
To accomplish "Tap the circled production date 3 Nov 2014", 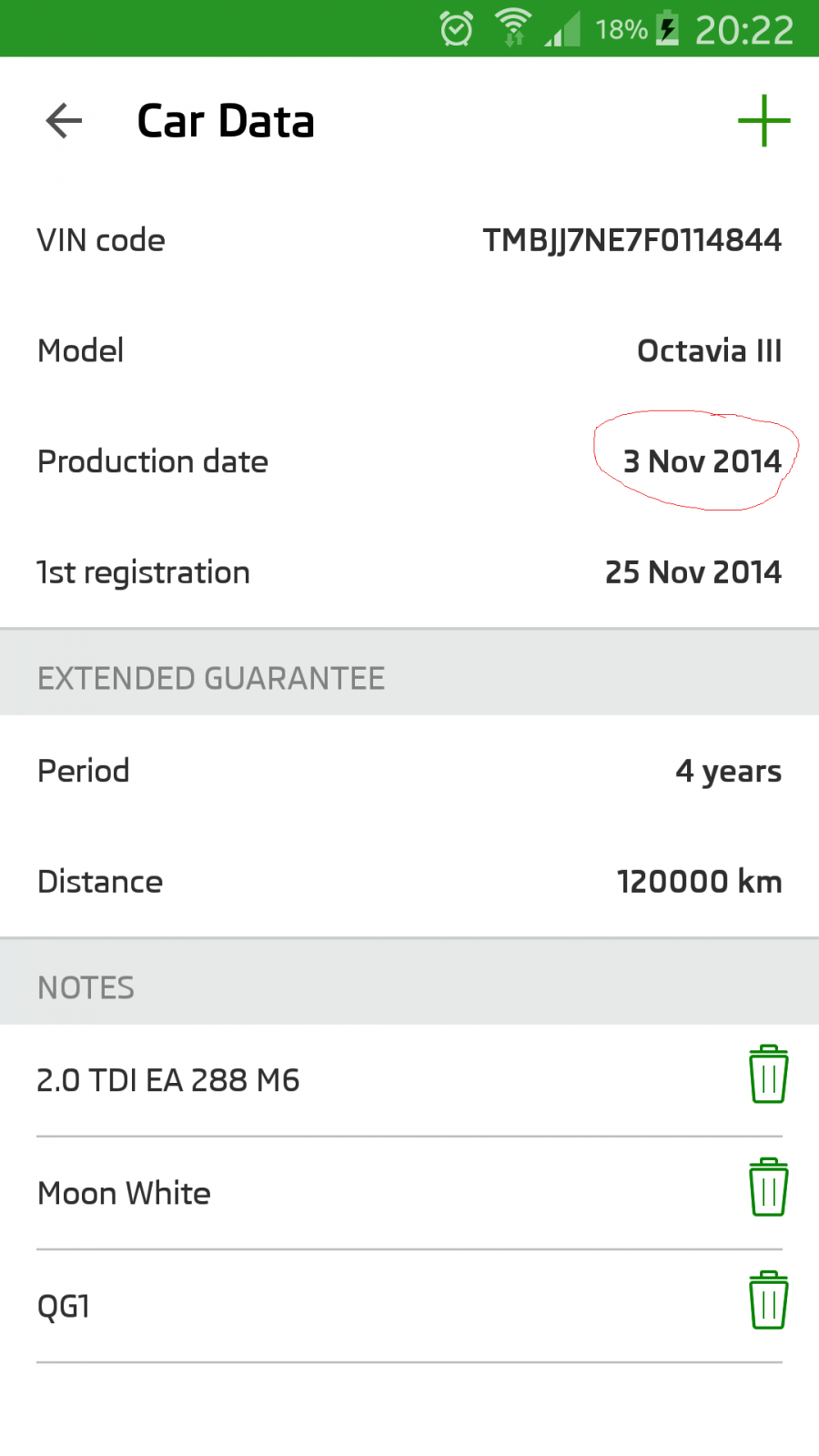I will (702, 461).
